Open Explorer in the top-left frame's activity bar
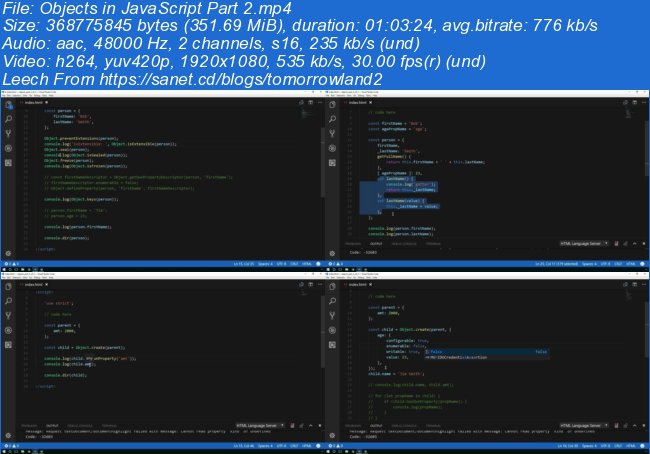 8,105
